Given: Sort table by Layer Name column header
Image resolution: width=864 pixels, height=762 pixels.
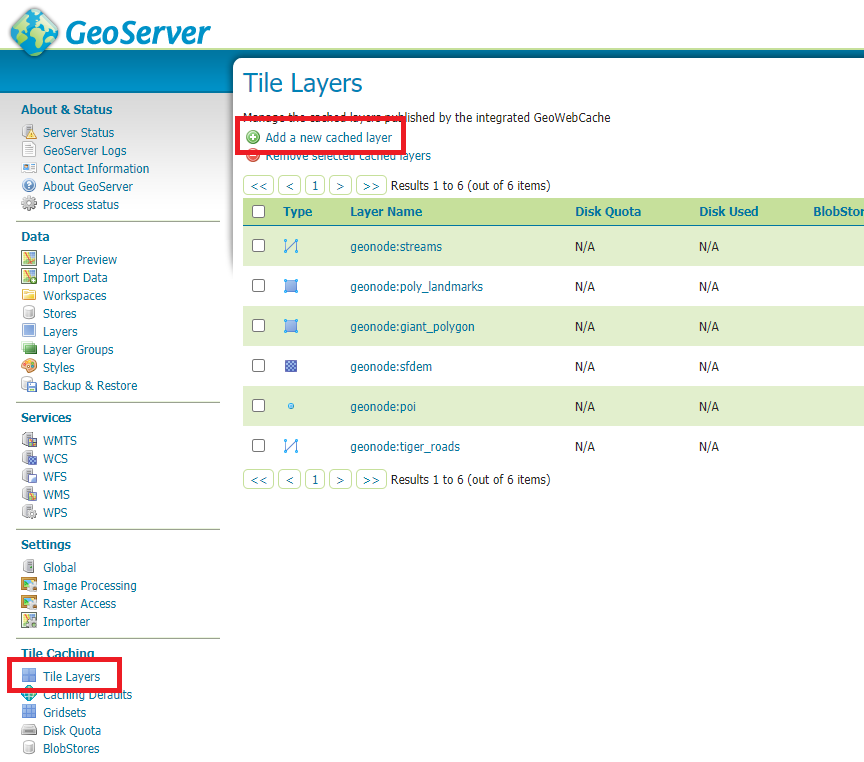Looking at the screenshot, I should click(x=386, y=212).
